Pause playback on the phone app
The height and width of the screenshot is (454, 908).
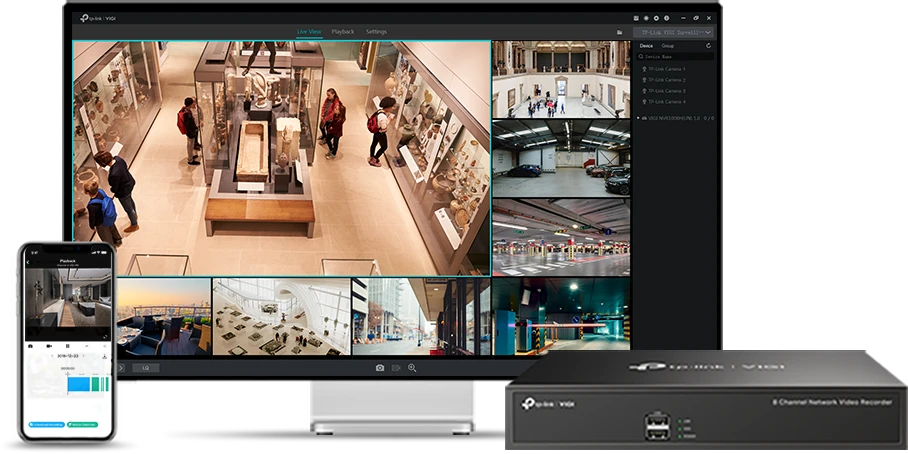pos(68,346)
